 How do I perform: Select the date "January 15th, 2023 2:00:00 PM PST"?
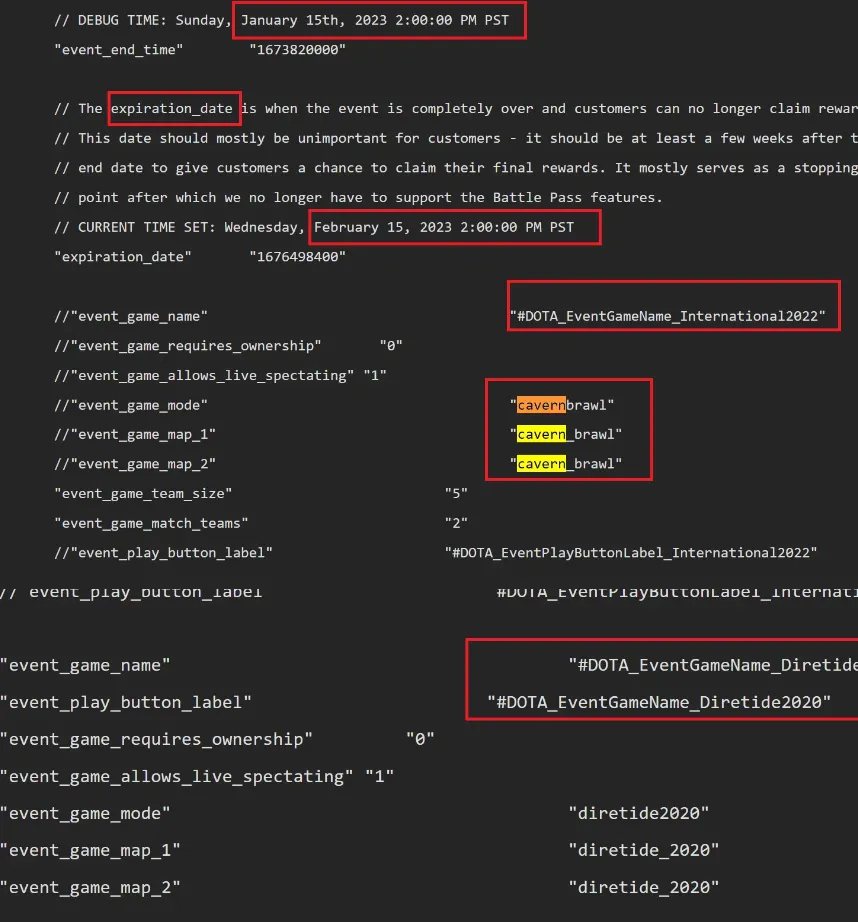click(375, 21)
